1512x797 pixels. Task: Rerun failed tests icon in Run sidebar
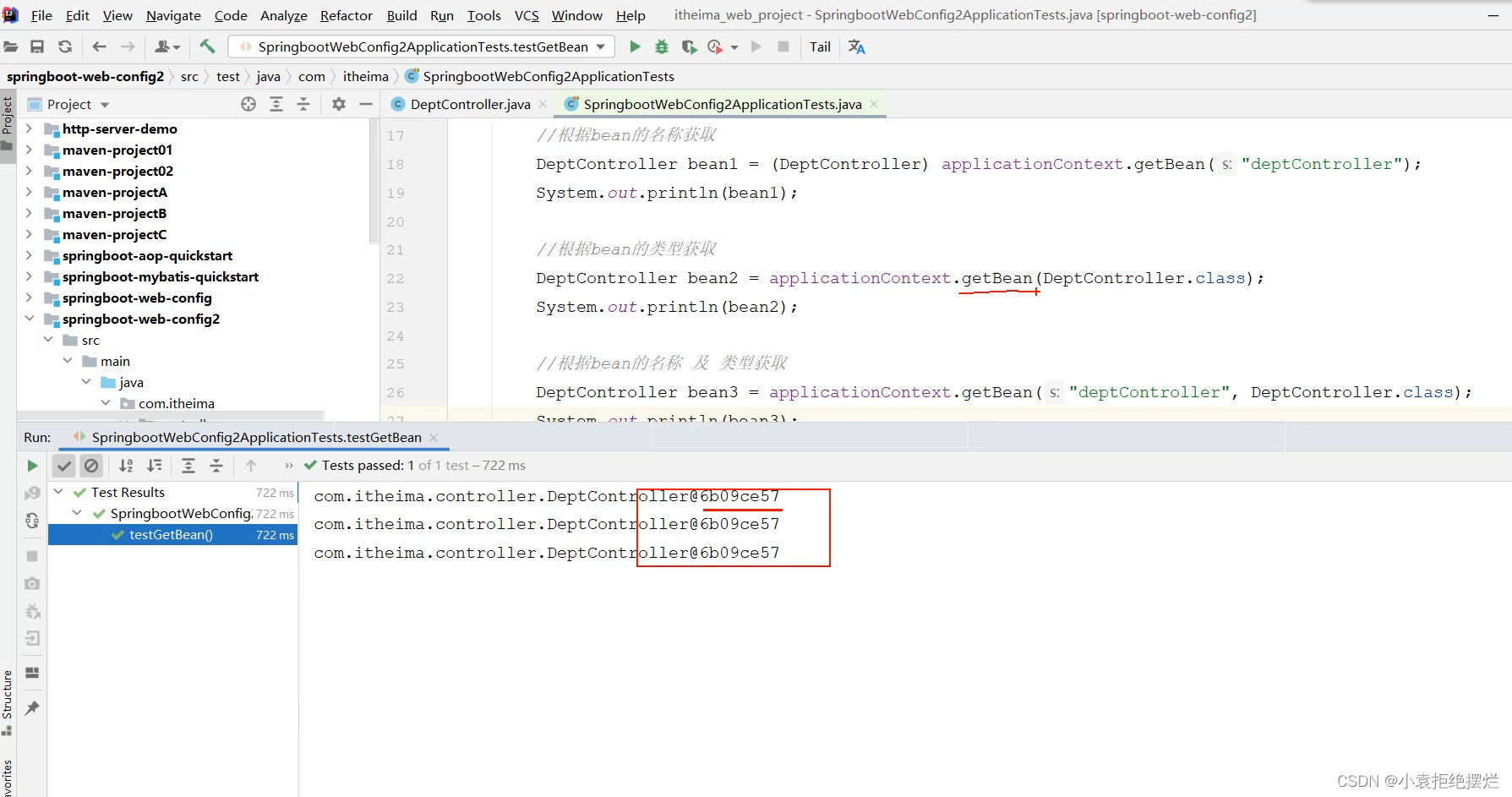pyautogui.click(x=32, y=493)
